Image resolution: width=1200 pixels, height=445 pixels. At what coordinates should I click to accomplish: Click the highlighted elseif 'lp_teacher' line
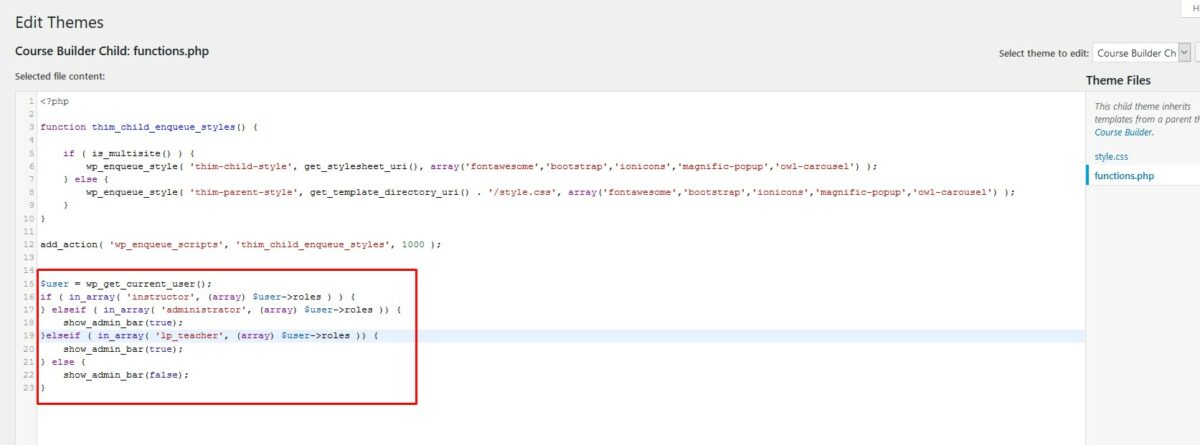click(209, 336)
